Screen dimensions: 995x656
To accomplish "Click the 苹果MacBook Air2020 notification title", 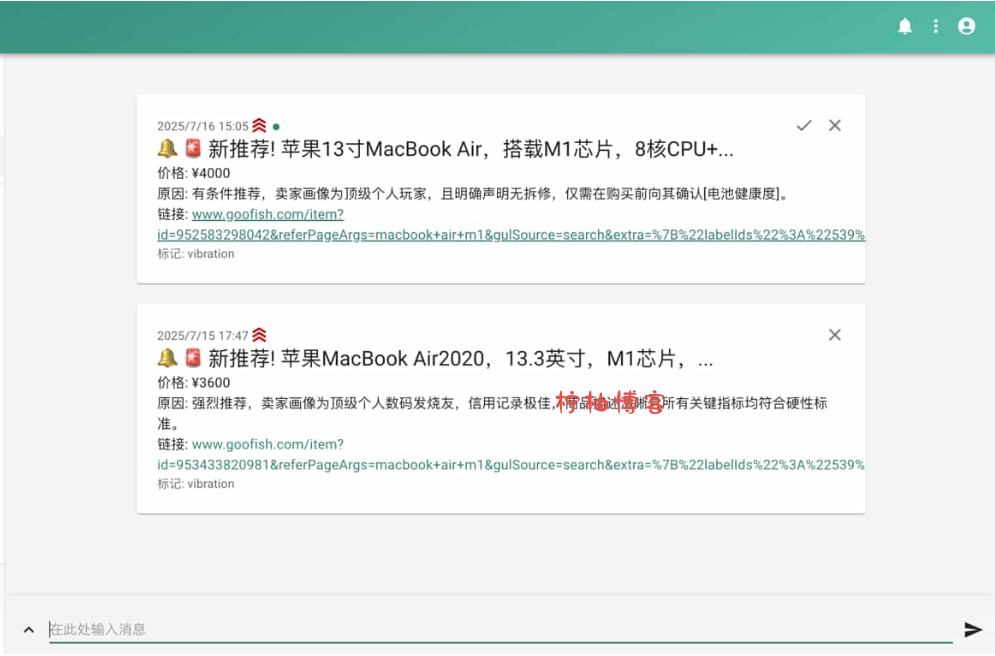I will [460, 359].
